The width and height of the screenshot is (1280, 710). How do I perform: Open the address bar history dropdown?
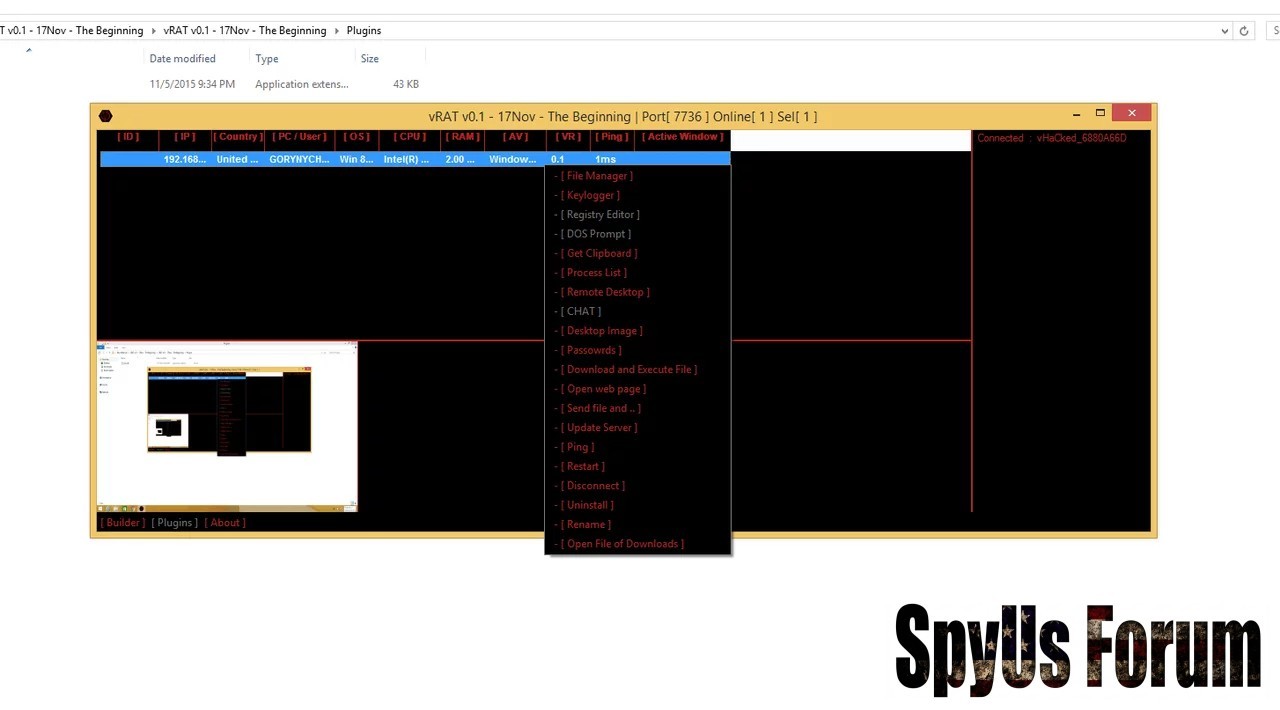(x=1224, y=31)
